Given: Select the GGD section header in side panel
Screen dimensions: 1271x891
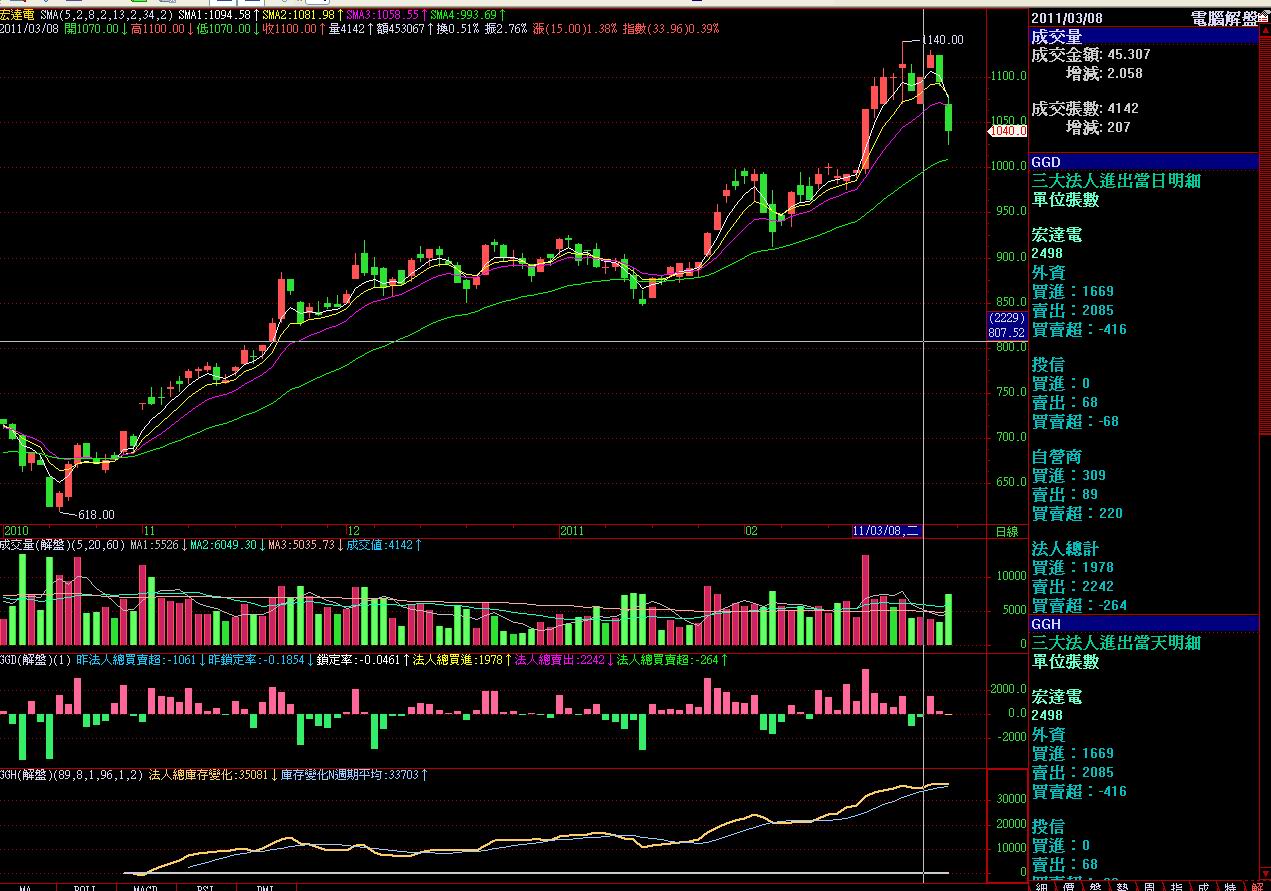Looking at the screenshot, I should point(1143,162).
